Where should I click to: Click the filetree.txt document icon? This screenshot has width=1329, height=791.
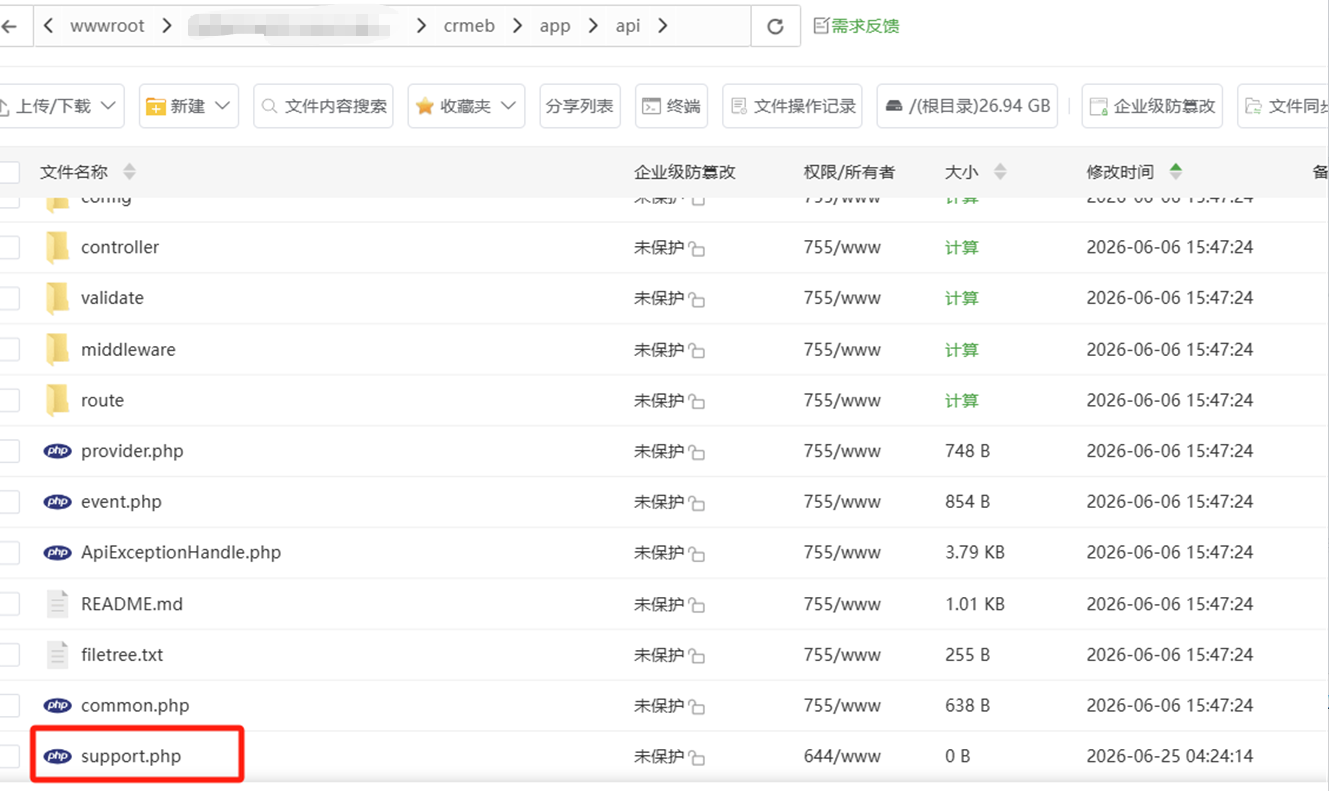[58, 655]
